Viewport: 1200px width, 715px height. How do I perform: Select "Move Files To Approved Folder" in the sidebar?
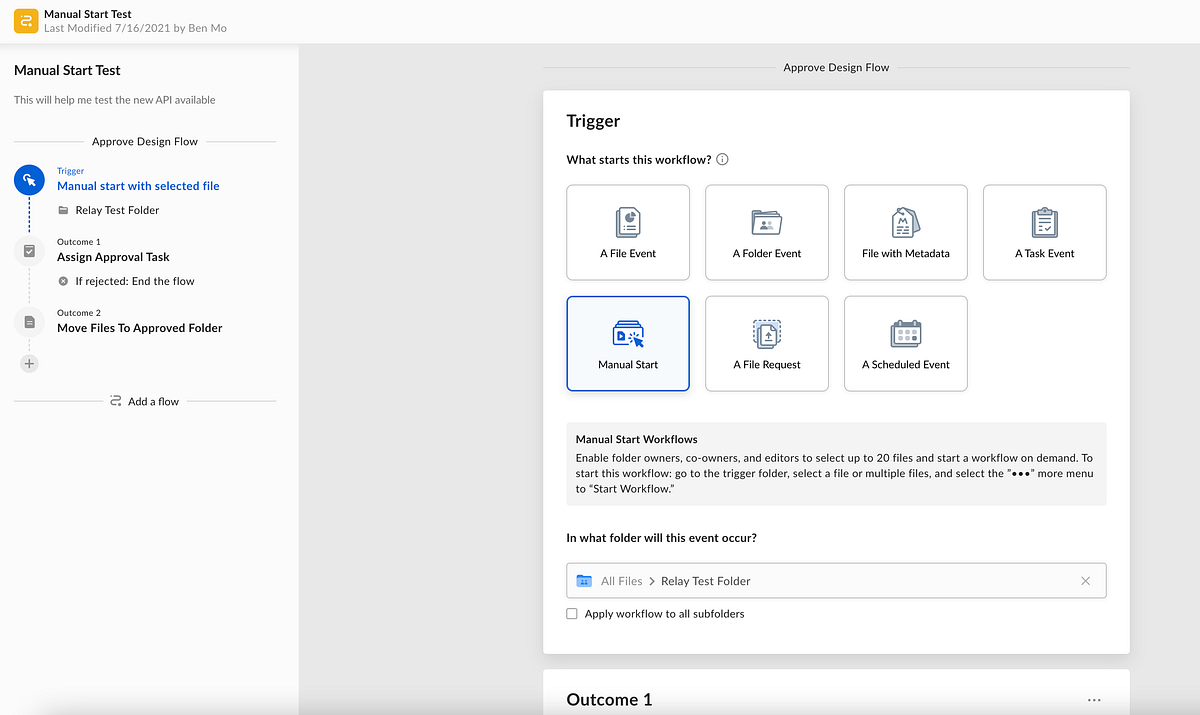[139, 328]
